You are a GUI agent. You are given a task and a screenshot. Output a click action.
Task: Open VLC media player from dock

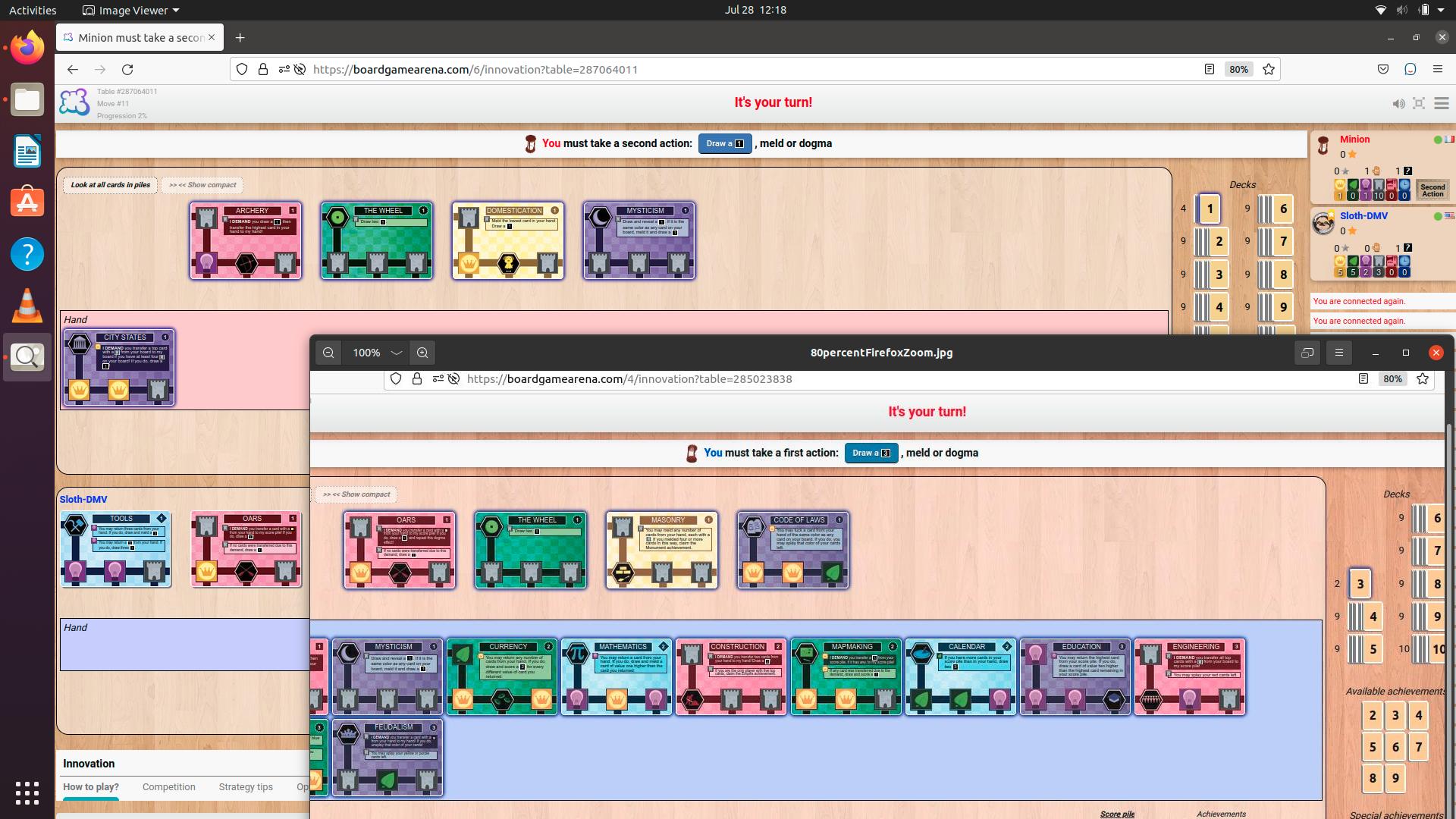point(27,306)
